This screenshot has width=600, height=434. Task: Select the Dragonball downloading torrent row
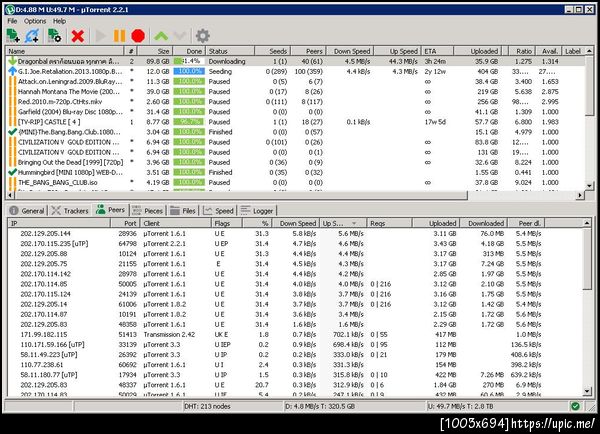295,61
